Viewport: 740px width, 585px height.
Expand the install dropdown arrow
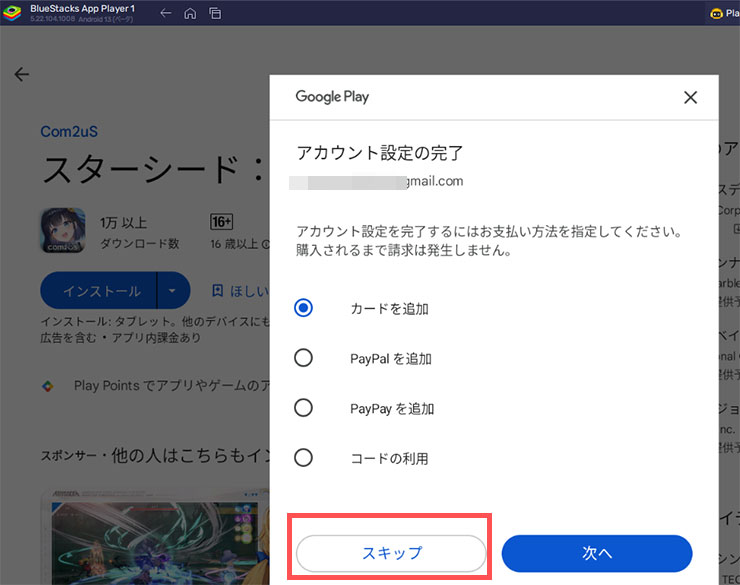point(173,291)
